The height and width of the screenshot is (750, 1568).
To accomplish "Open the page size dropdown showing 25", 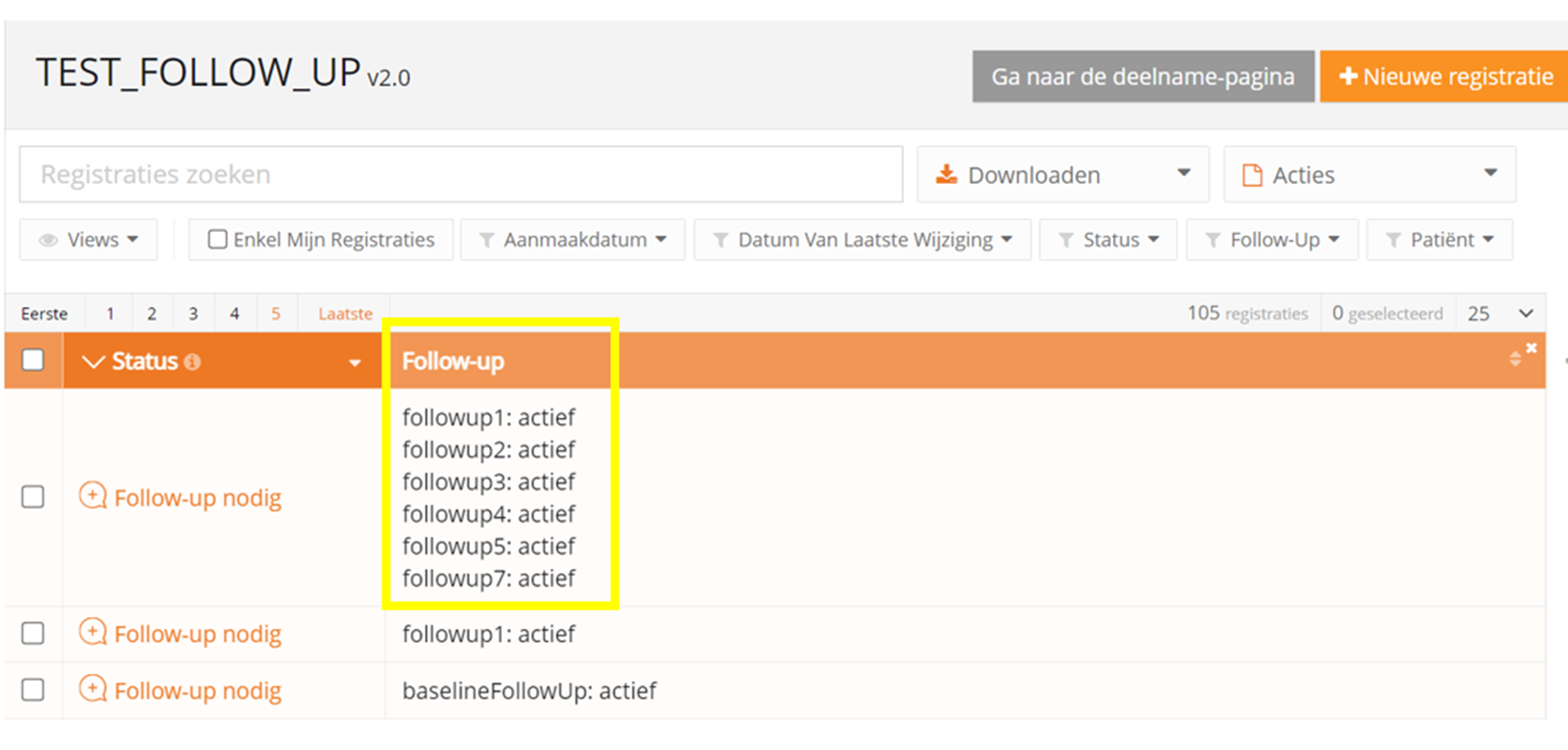I will point(1500,314).
